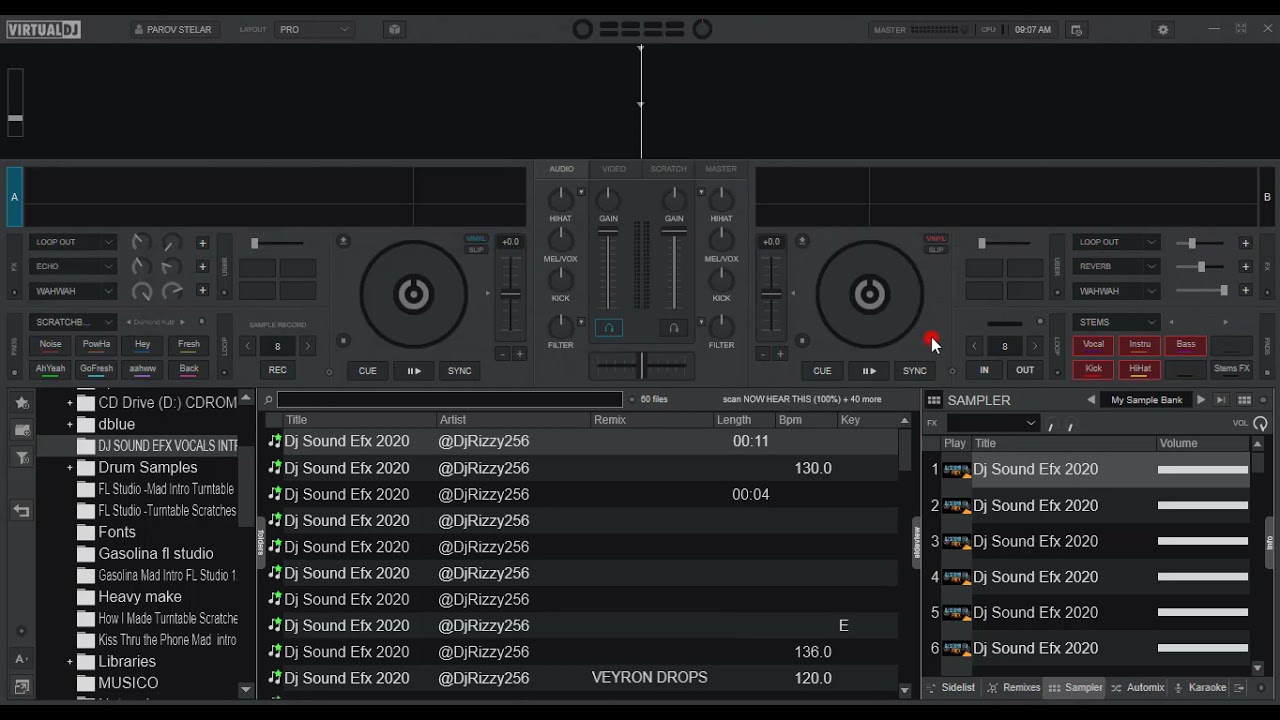The image size is (1280, 720).
Task: Click the plus button beside REVERB effect
Action: pyautogui.click(x=1245, y=267)
